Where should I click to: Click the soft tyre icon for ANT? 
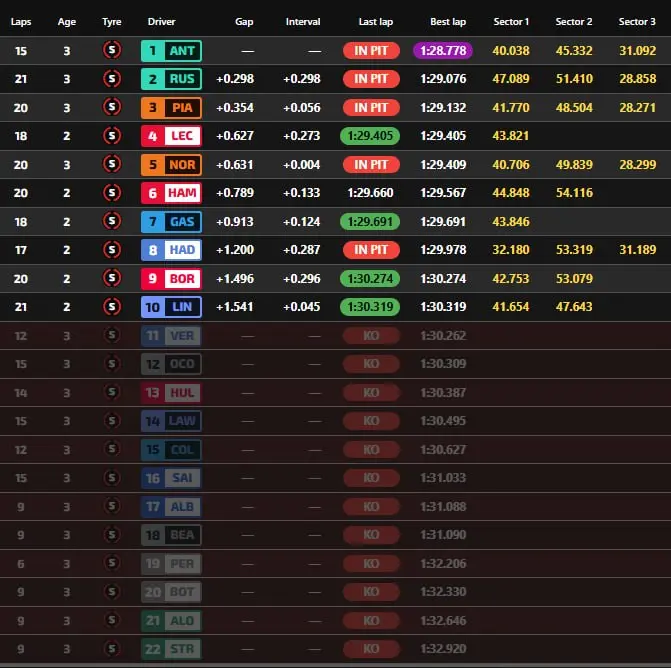click(112, 50)
